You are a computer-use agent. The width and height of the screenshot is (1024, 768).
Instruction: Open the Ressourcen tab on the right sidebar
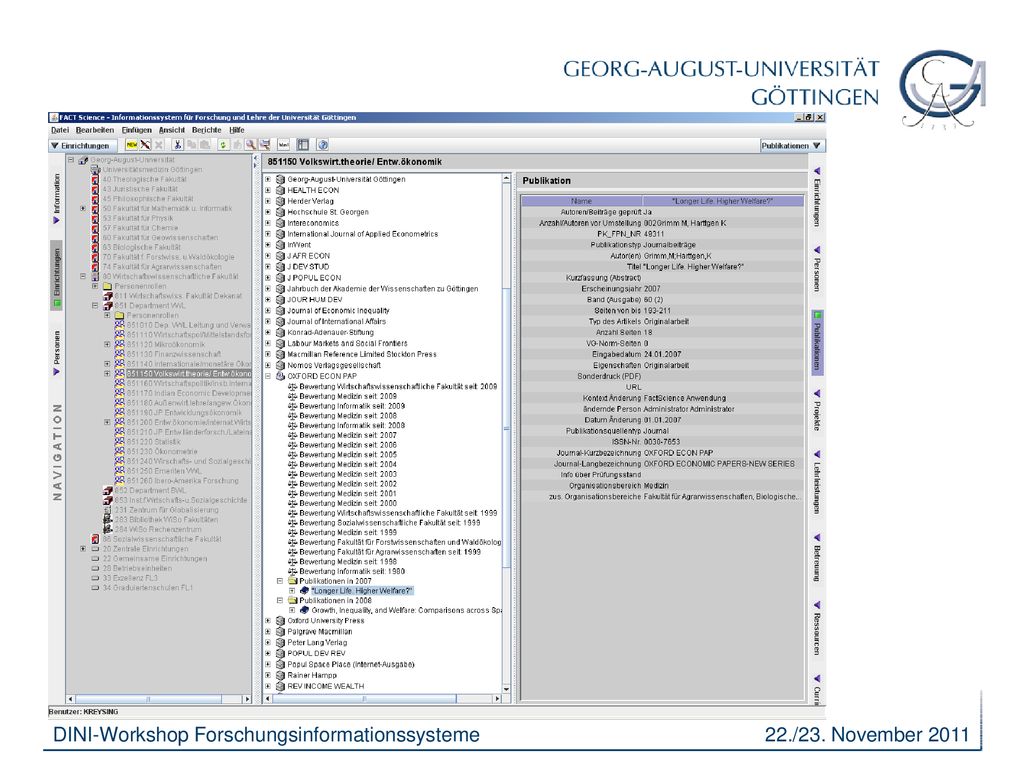coord(817,630)
